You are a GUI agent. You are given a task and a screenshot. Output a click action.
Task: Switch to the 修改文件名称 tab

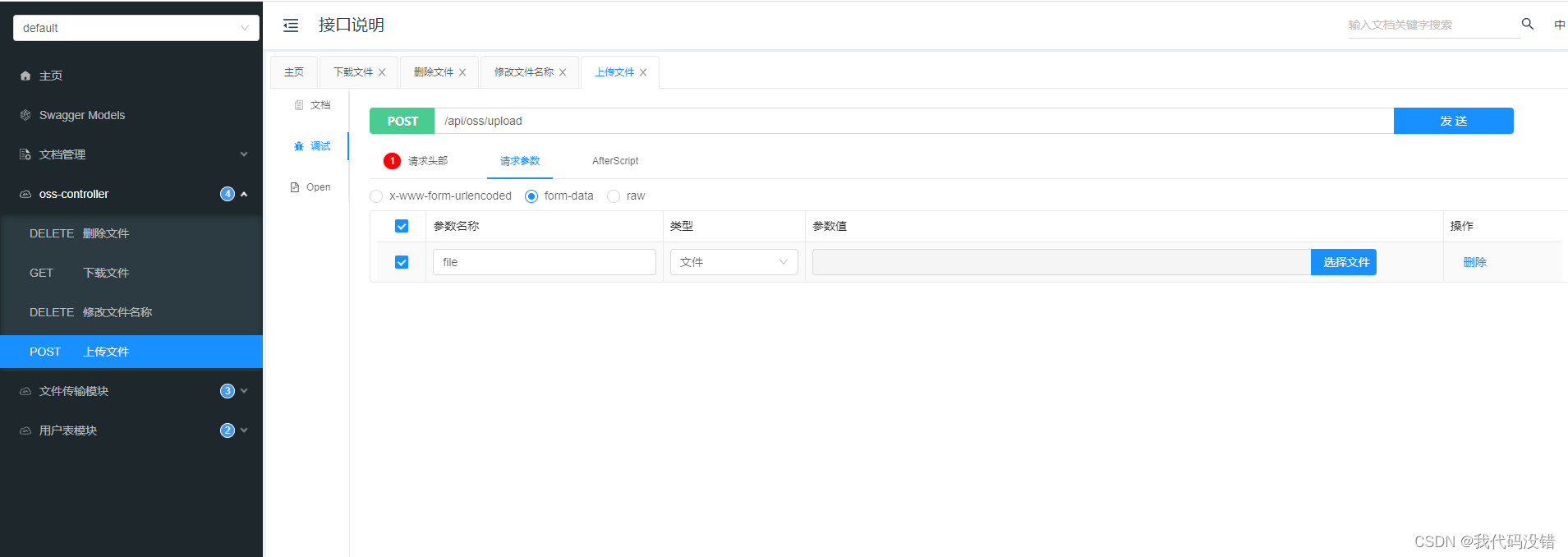click(x=524, y=72)
